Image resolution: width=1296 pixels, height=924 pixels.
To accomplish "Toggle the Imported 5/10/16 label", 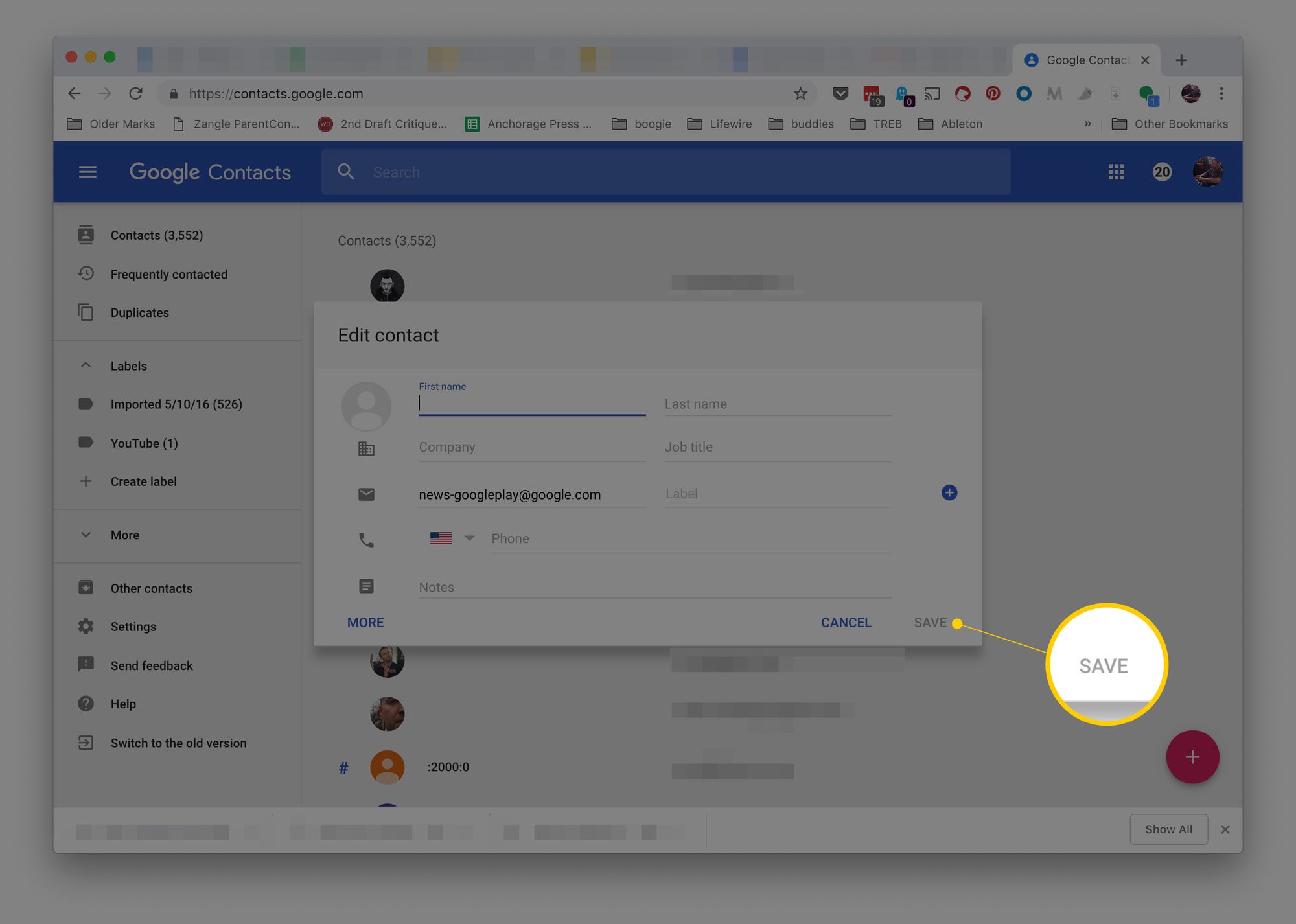I will click(x=175, y=404).
